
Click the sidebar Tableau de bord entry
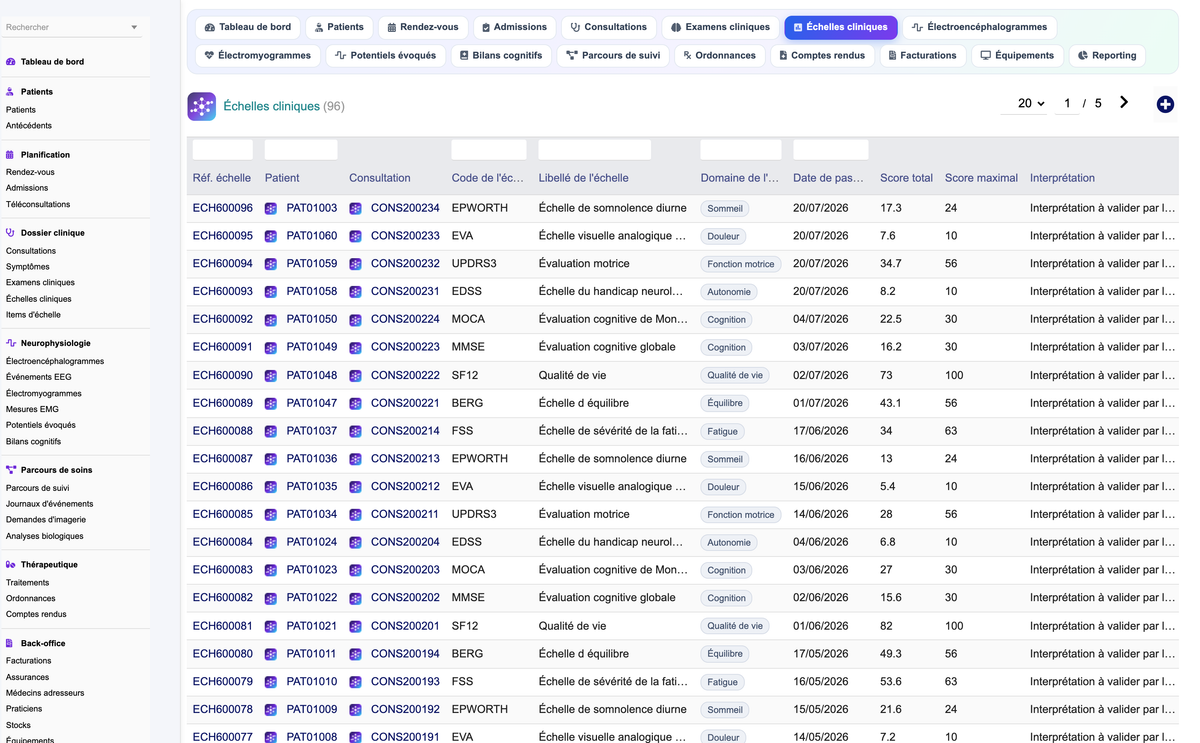(52, 62)
